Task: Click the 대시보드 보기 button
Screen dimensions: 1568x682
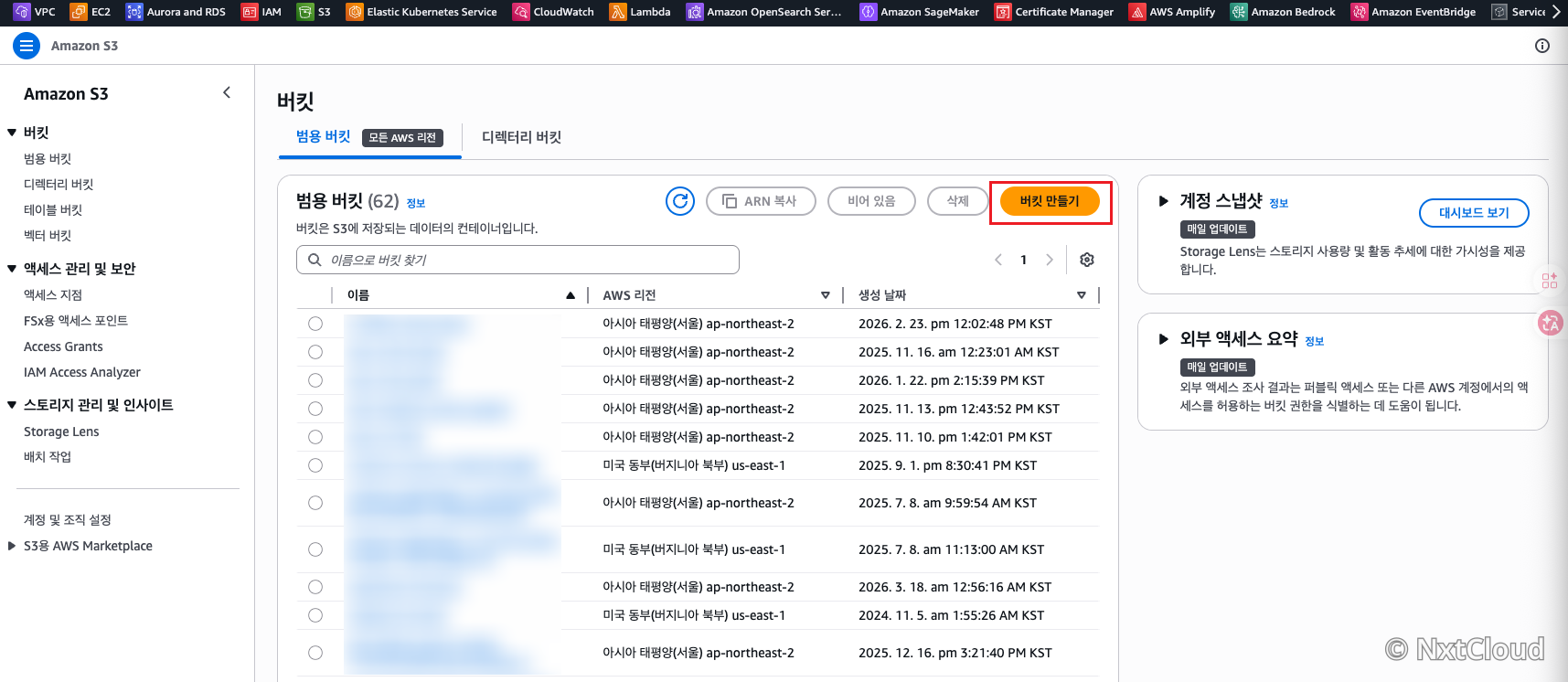Action: (x=1474, y=213)
